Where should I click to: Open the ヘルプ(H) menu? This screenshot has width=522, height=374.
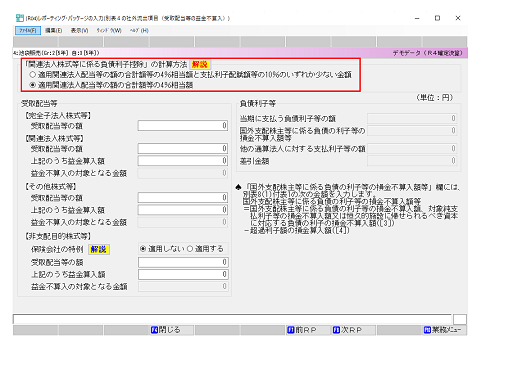coord(139,30)
